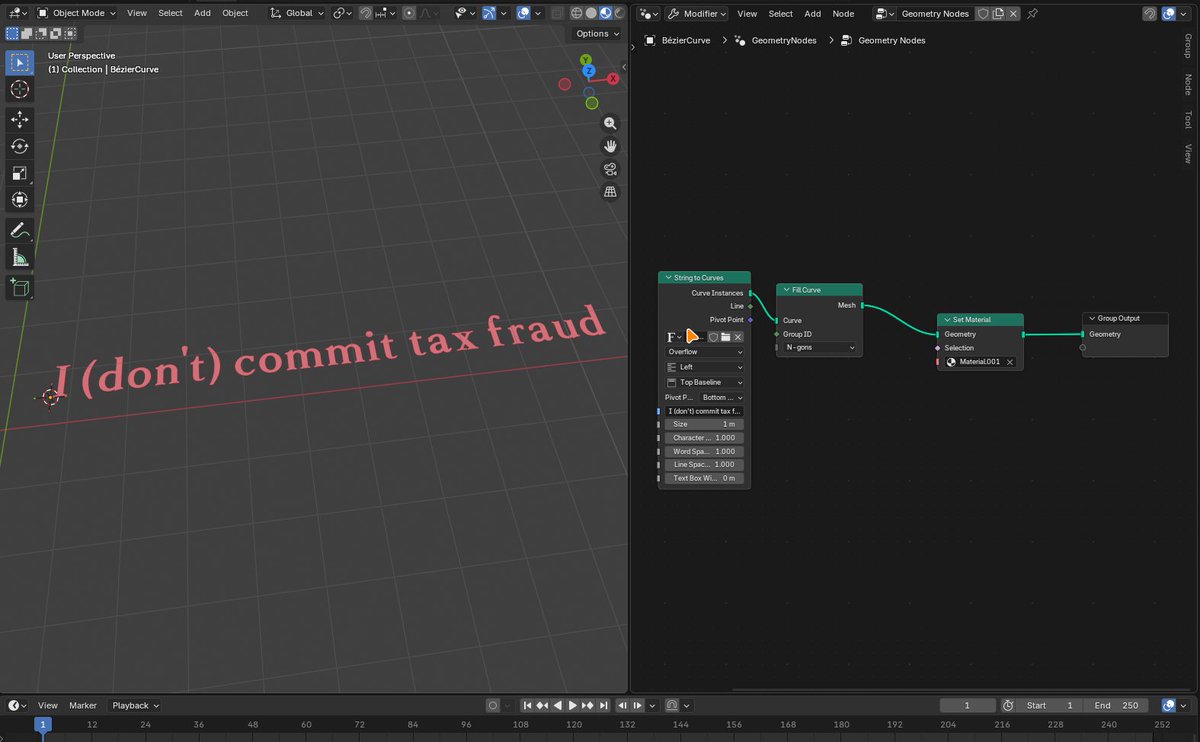
Task: Click the Geometry Nodes name field
Action: 936,14
